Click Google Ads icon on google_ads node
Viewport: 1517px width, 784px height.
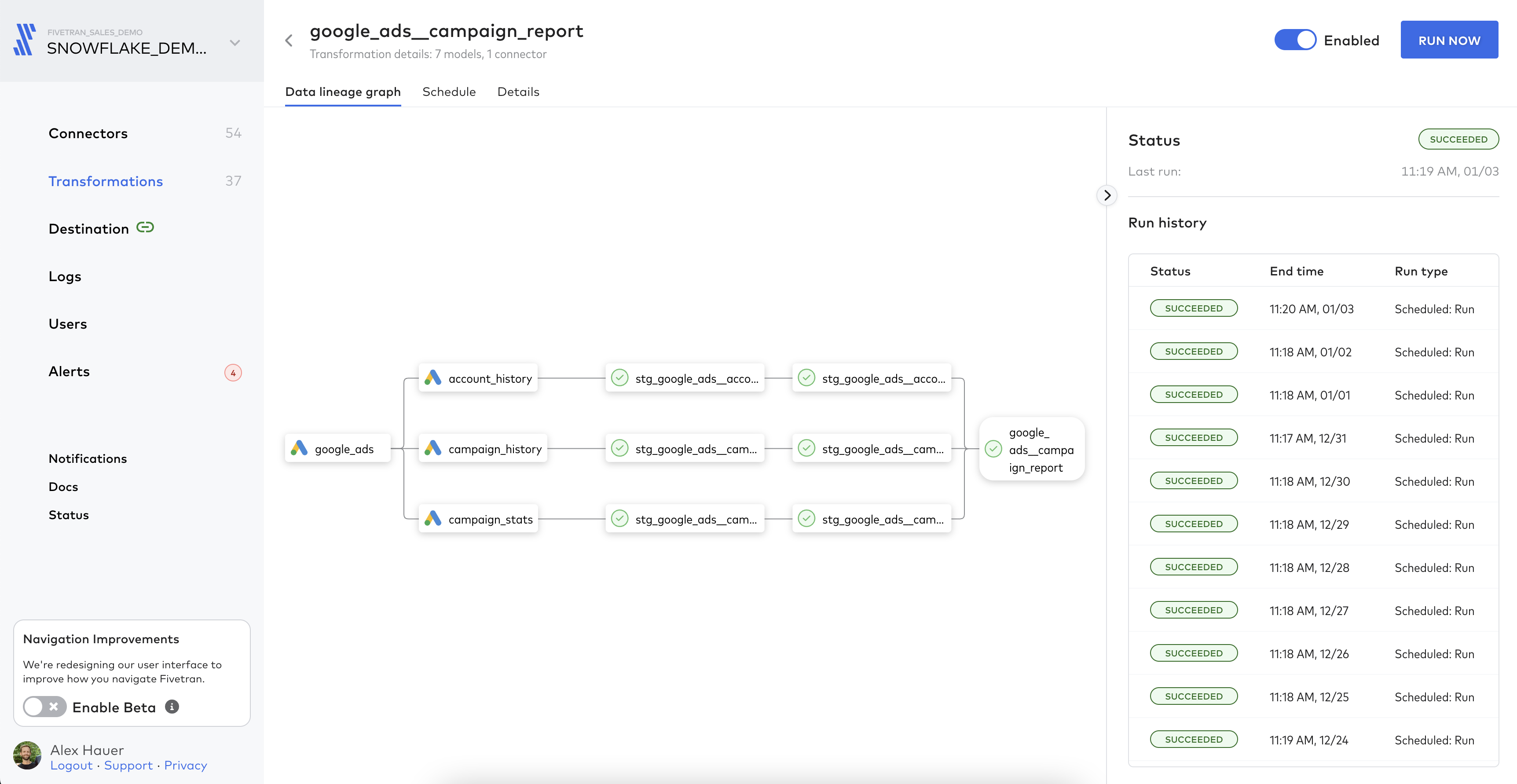pyautogui.click(x=299, y=448)
